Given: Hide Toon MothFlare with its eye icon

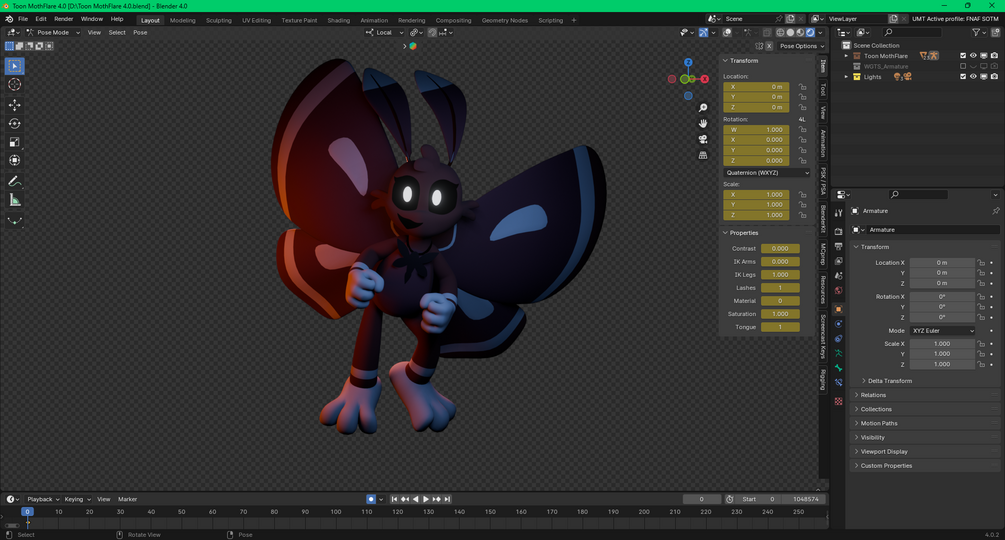Looking at the screenshot, I should tap(973, 56).
